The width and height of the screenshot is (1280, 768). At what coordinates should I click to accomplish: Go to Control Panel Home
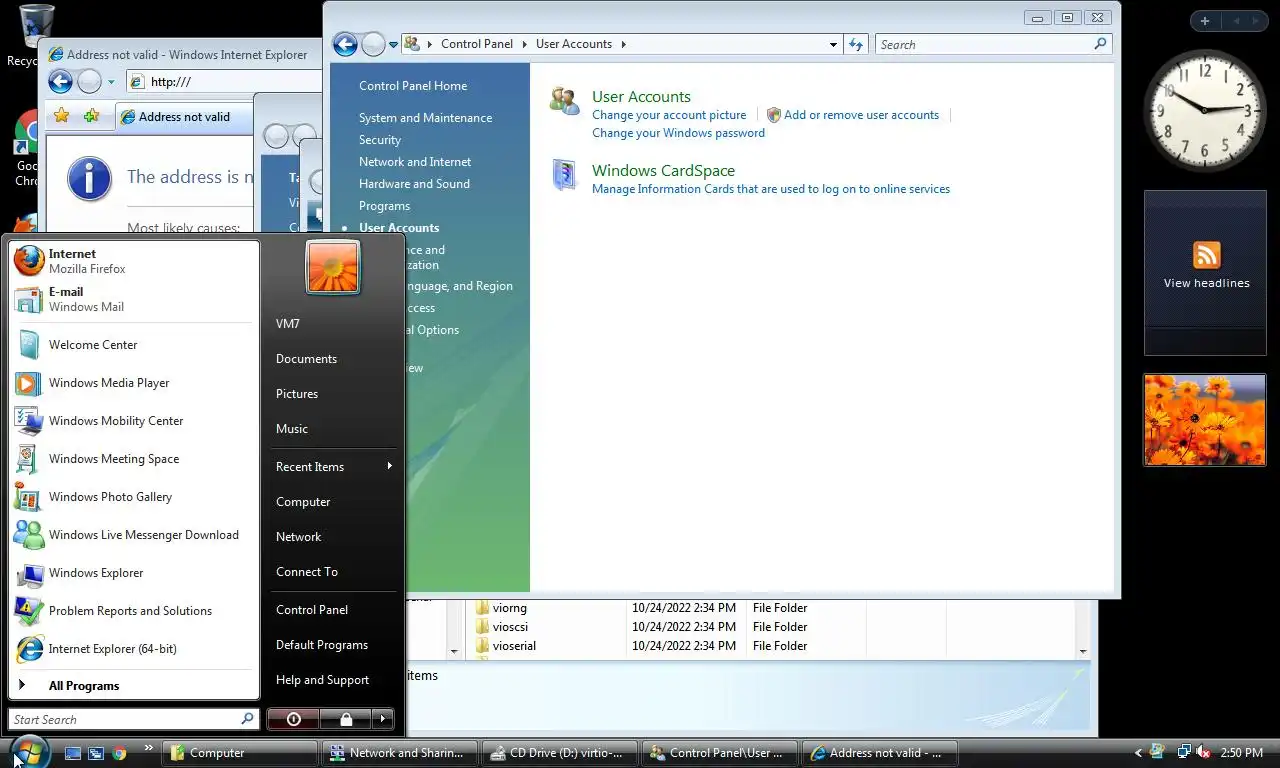(413, 86)
